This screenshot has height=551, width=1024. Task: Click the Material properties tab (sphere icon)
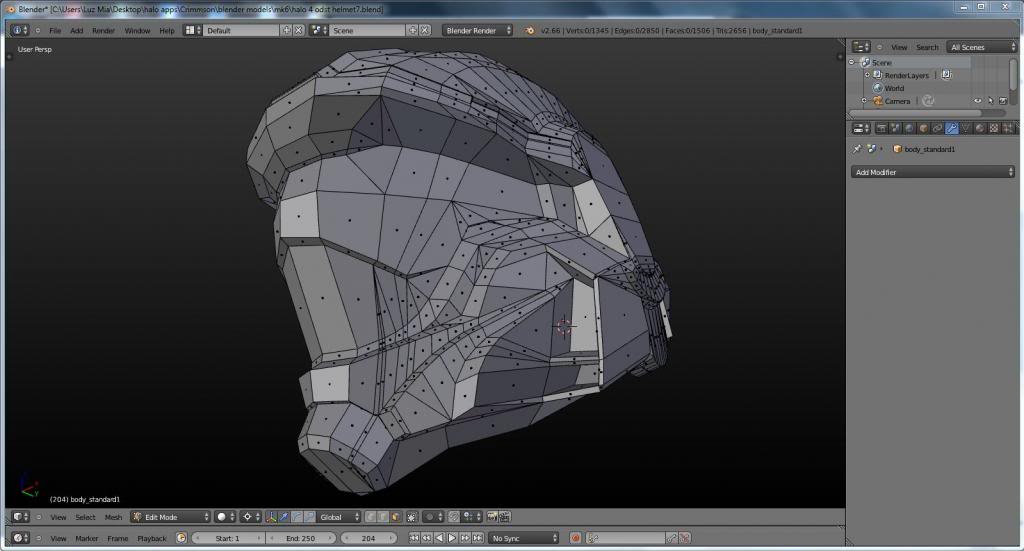pyautogui.click(x=979, y=128)
